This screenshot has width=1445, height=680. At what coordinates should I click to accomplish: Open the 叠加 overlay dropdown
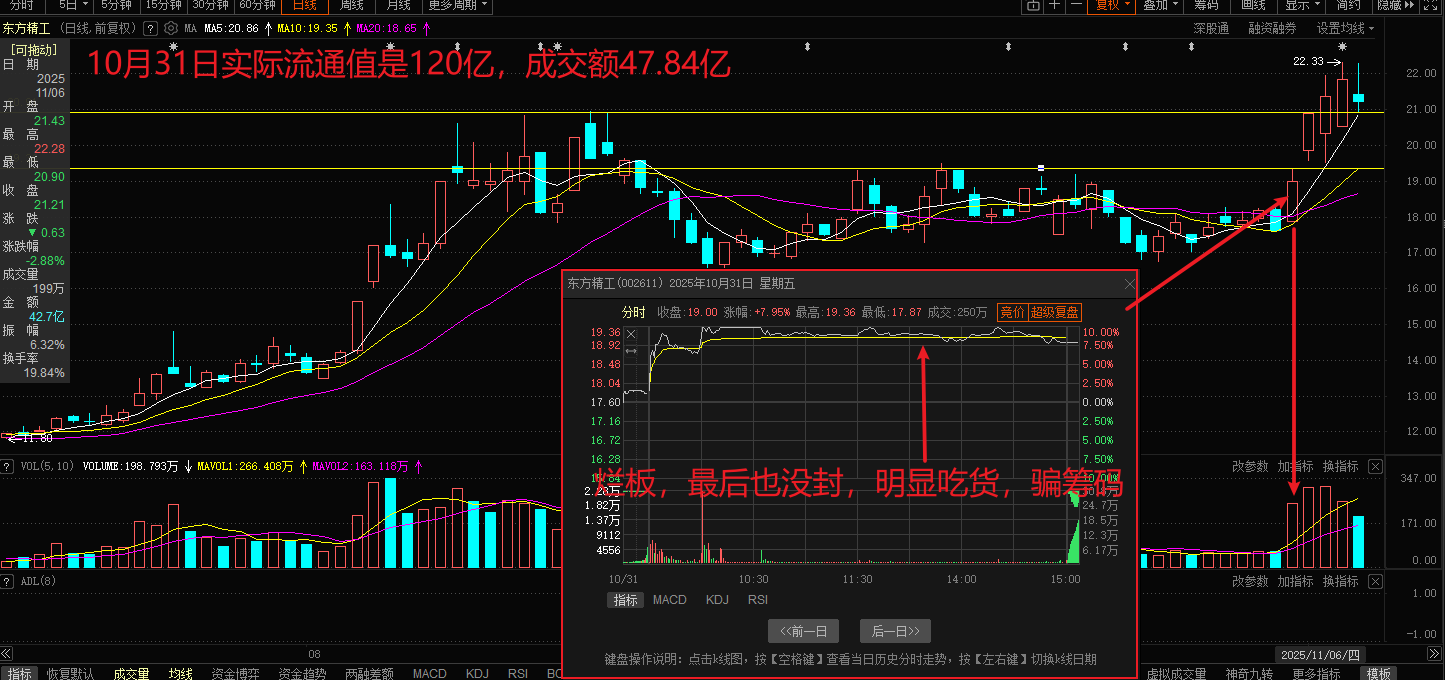1161,5
